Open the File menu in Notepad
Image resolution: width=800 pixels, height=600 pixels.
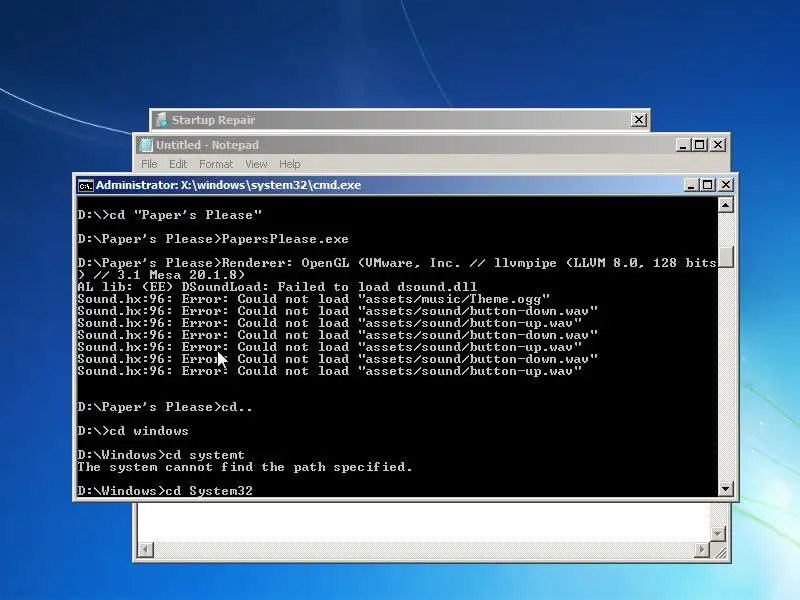[x=149, y=164]
